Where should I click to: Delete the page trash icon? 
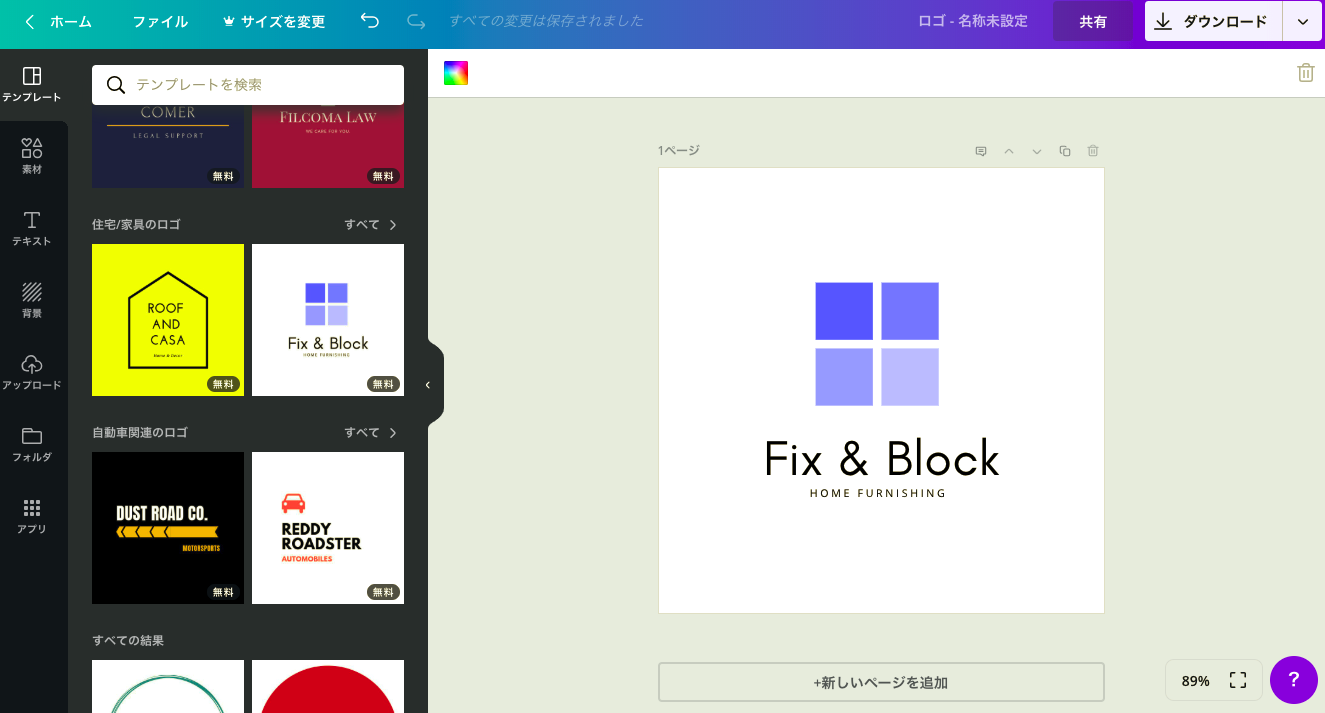click(1093, 151)
